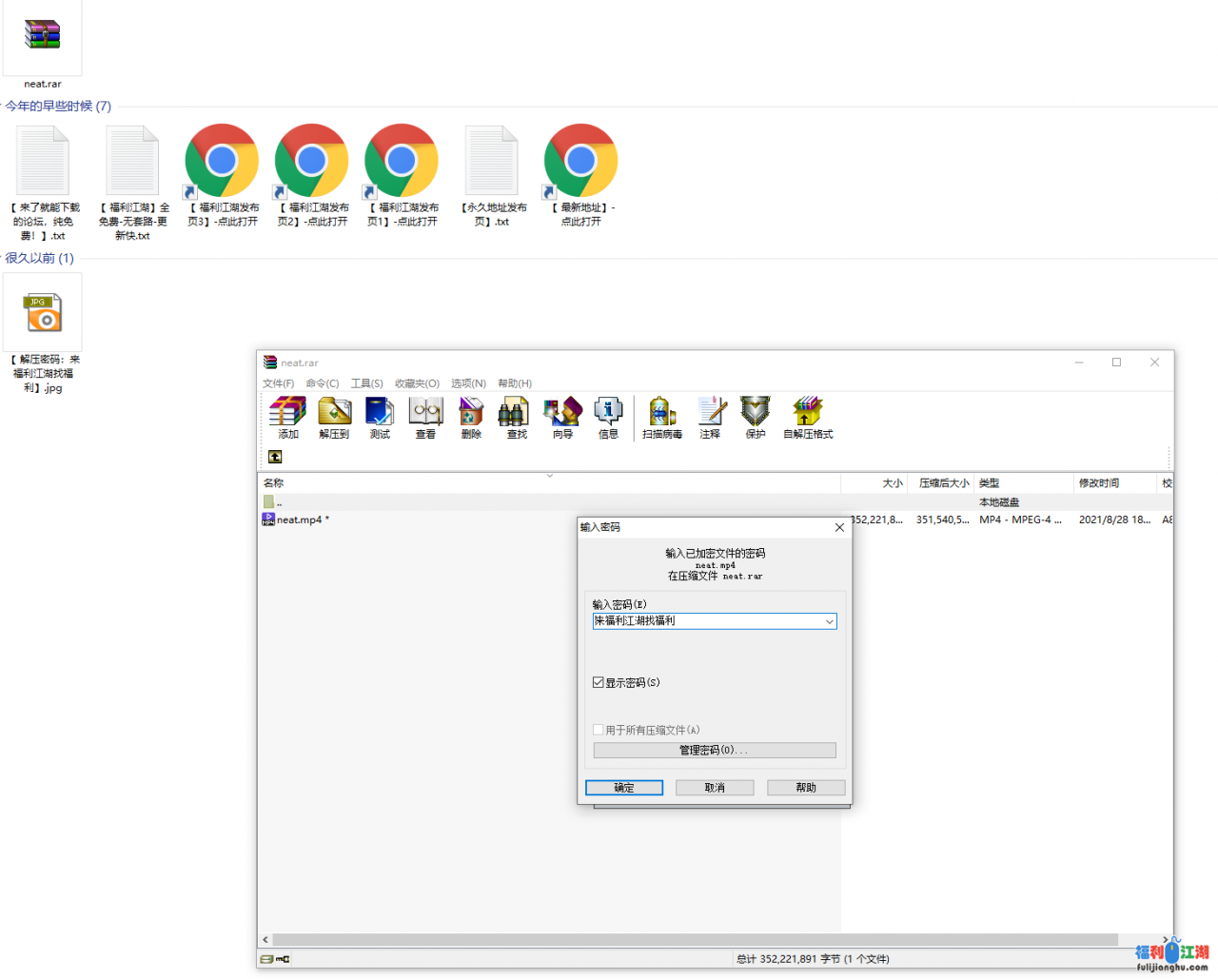This screenshot has height=980, width=1218.
Task: Open the Options (选项) menu
Action: tap(468, 383)
